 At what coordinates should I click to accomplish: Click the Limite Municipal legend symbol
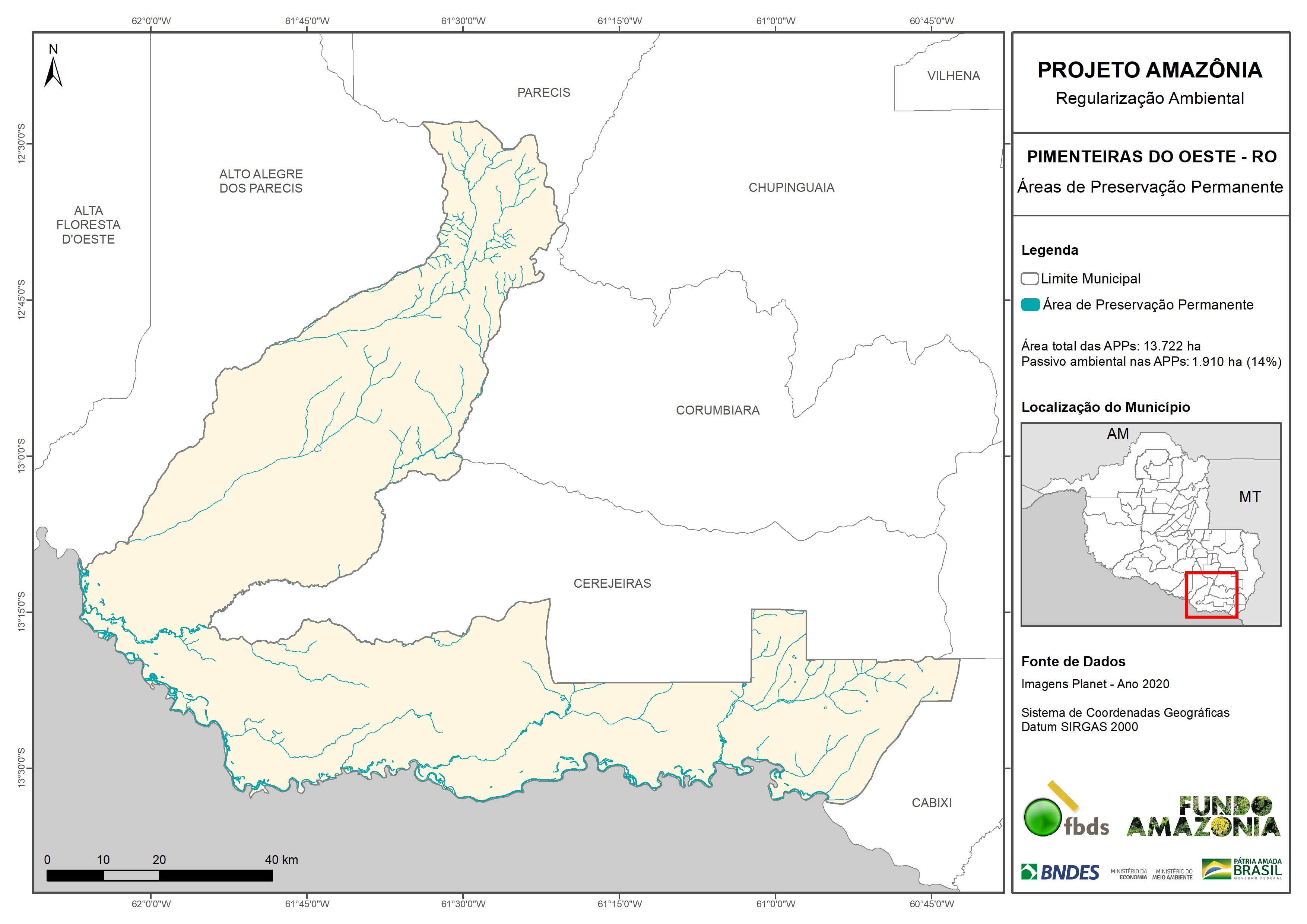(1029, 279)
